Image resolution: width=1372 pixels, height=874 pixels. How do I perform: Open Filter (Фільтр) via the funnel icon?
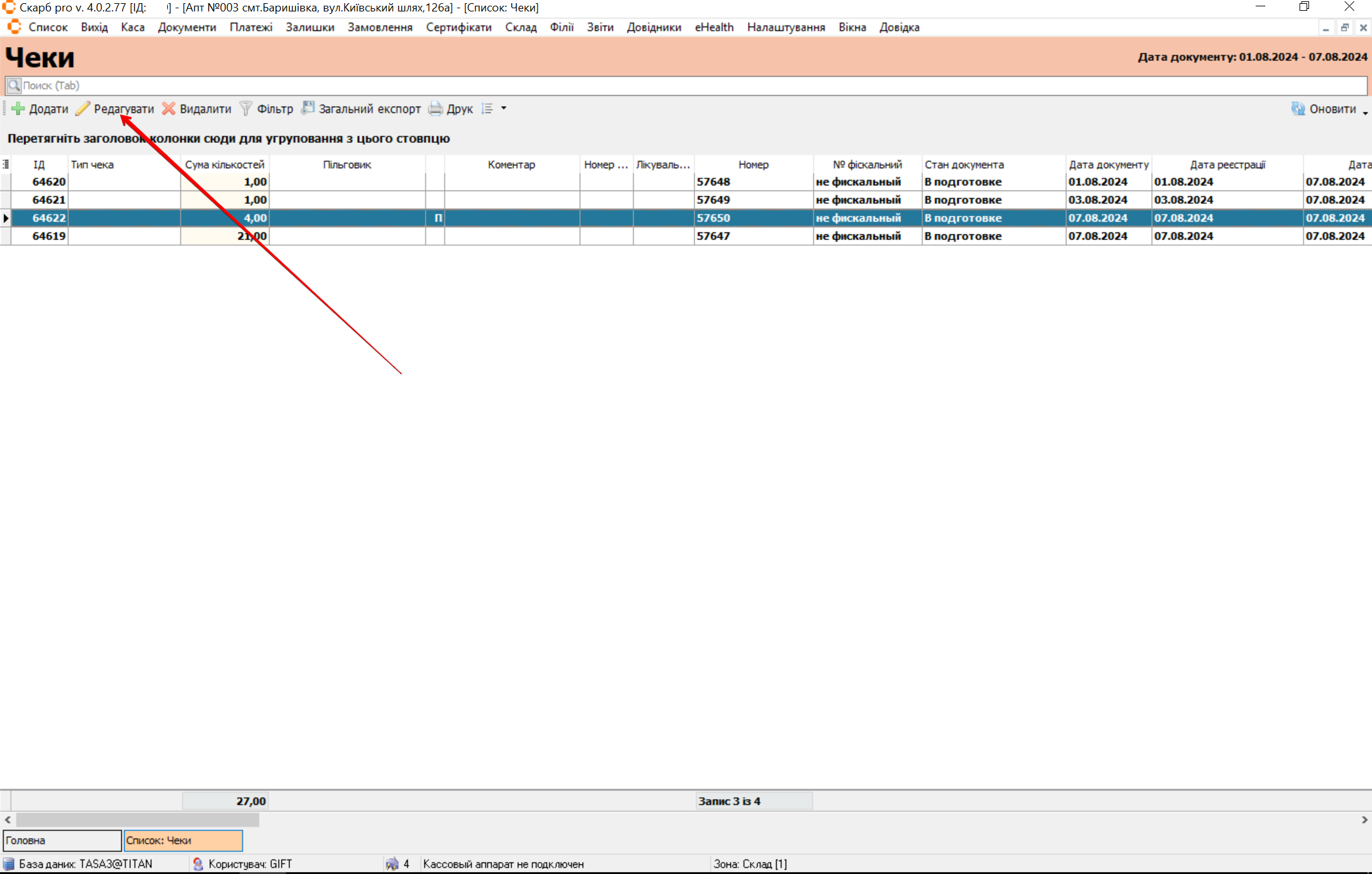point(246,109)
